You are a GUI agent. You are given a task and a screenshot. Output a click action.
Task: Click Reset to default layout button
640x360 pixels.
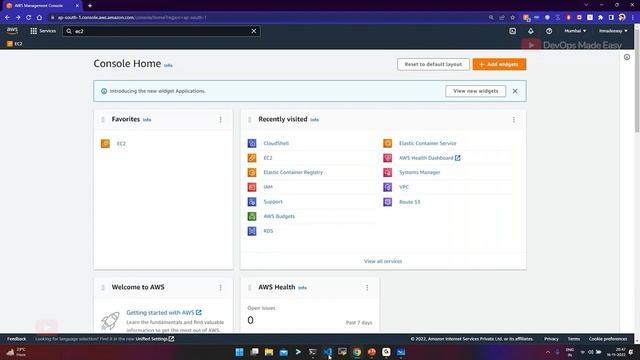433,64
